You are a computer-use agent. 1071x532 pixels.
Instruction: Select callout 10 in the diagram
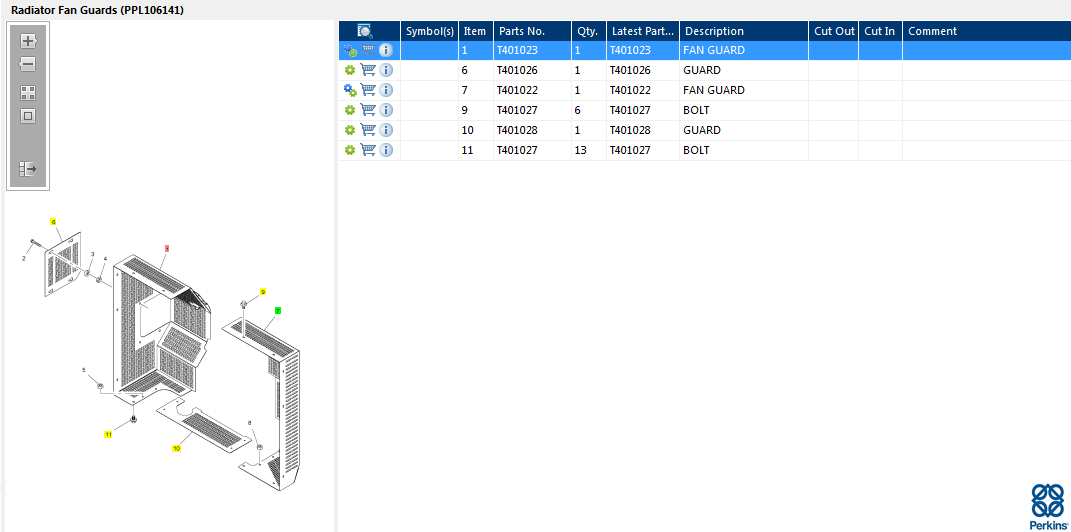(176, 449)
